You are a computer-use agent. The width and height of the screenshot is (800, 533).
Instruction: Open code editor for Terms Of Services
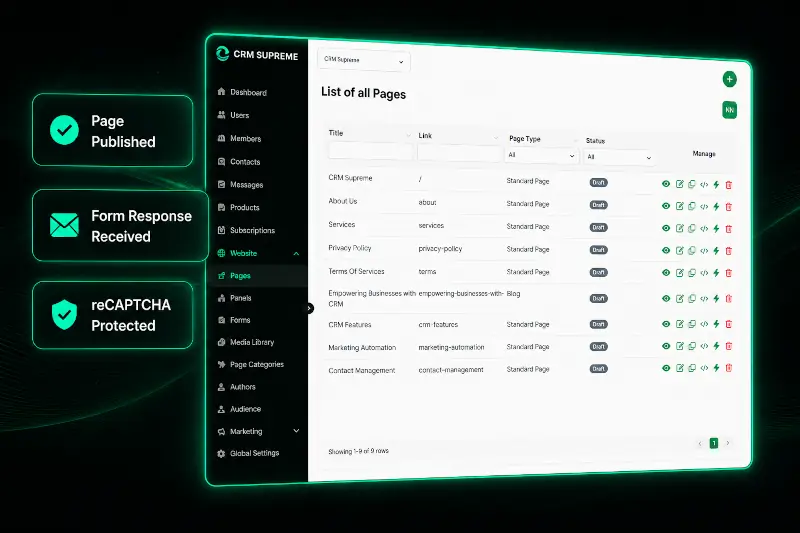click(x=704, y=273)
